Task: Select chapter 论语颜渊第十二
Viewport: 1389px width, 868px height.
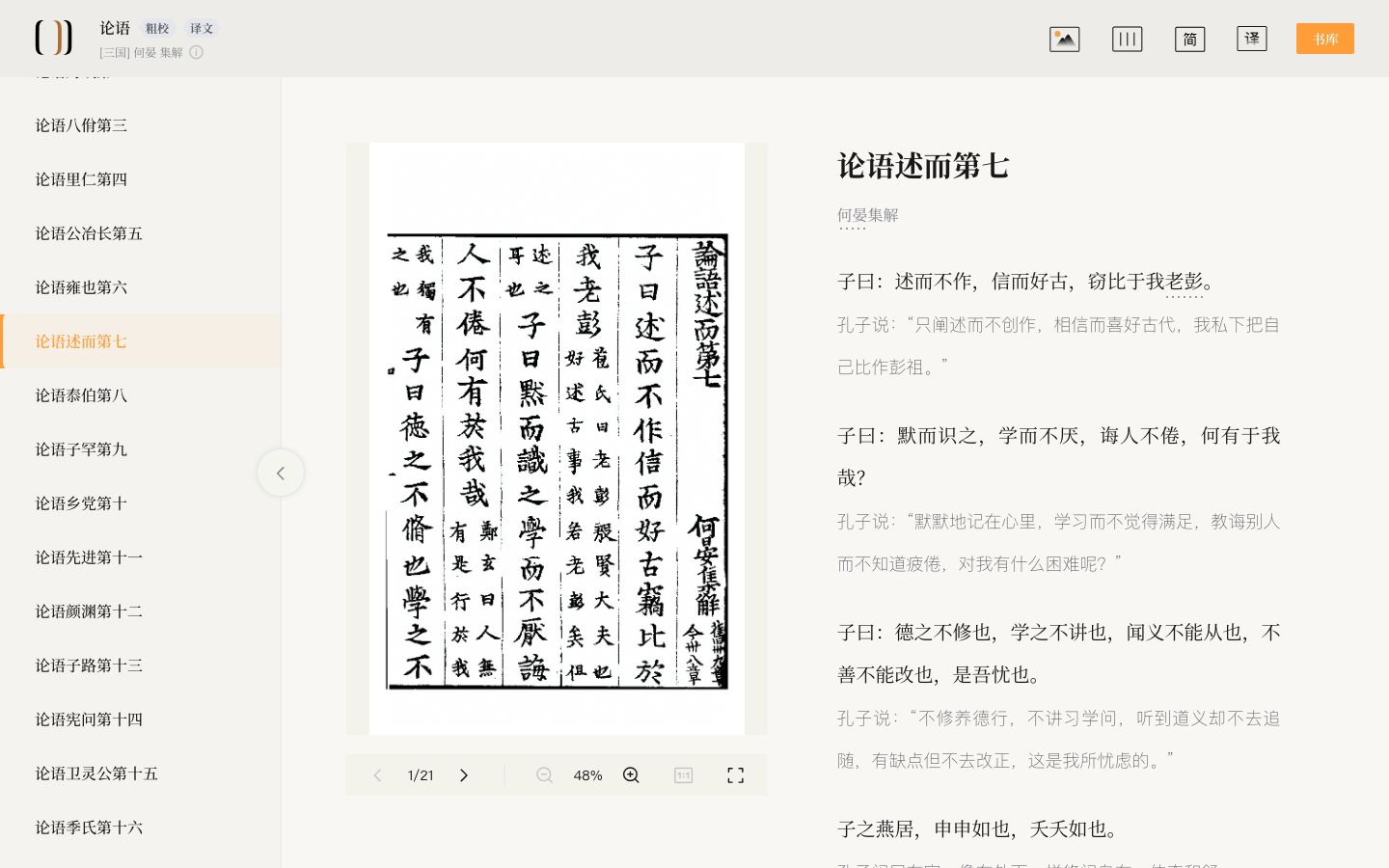Action: [141, 611]
